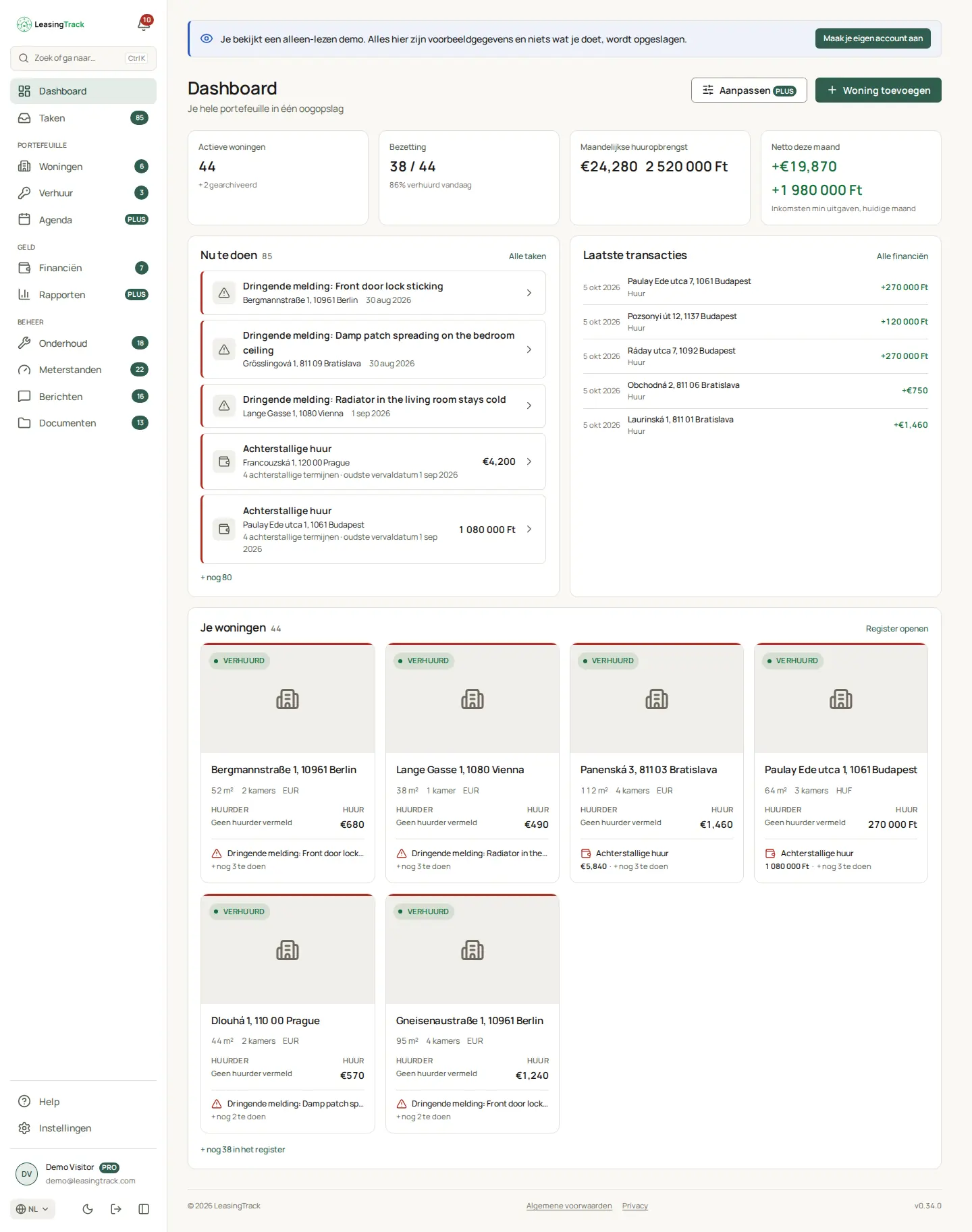Open the Privacy footer link
Viewport: 972px width, 1232px height.
tap(634, 1206)
